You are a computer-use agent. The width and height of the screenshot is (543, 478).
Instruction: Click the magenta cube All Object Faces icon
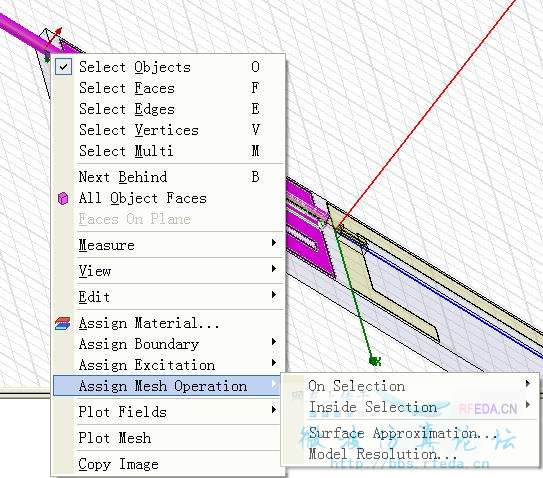tap(63, 198)
